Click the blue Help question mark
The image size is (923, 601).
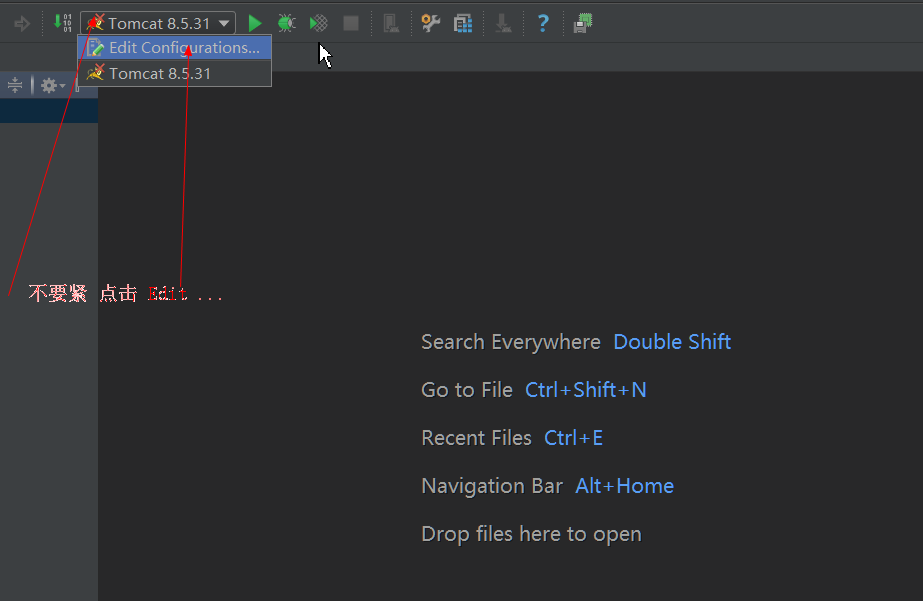[543, 23]
